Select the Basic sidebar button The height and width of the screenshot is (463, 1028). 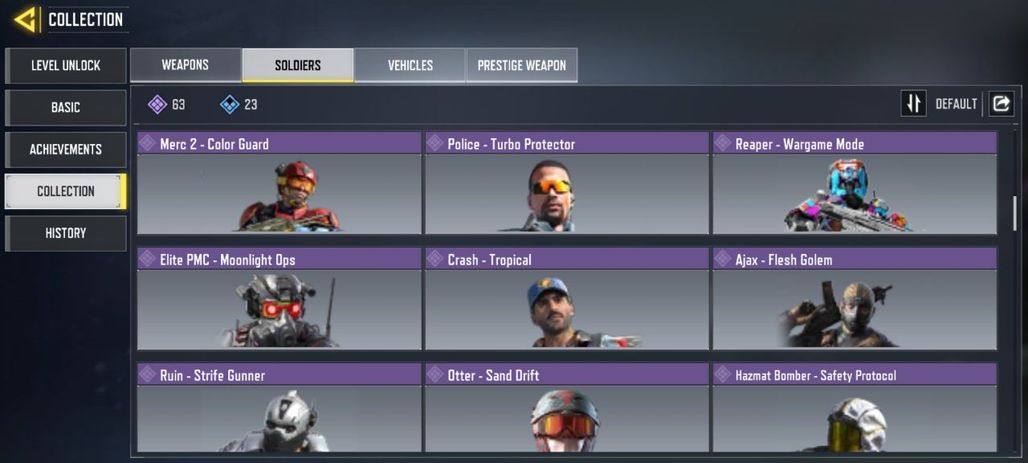pos(66,108)
